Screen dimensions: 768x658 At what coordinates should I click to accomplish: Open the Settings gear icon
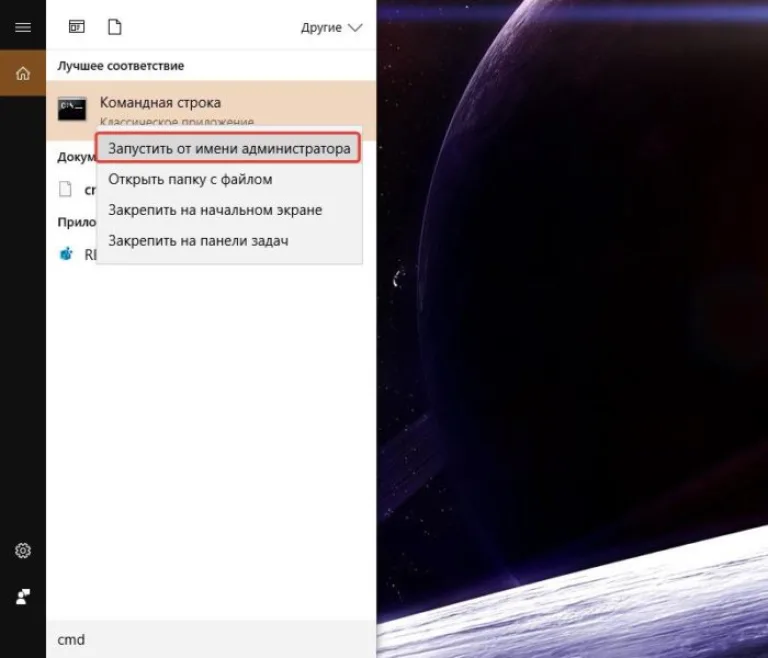point(23,551)
